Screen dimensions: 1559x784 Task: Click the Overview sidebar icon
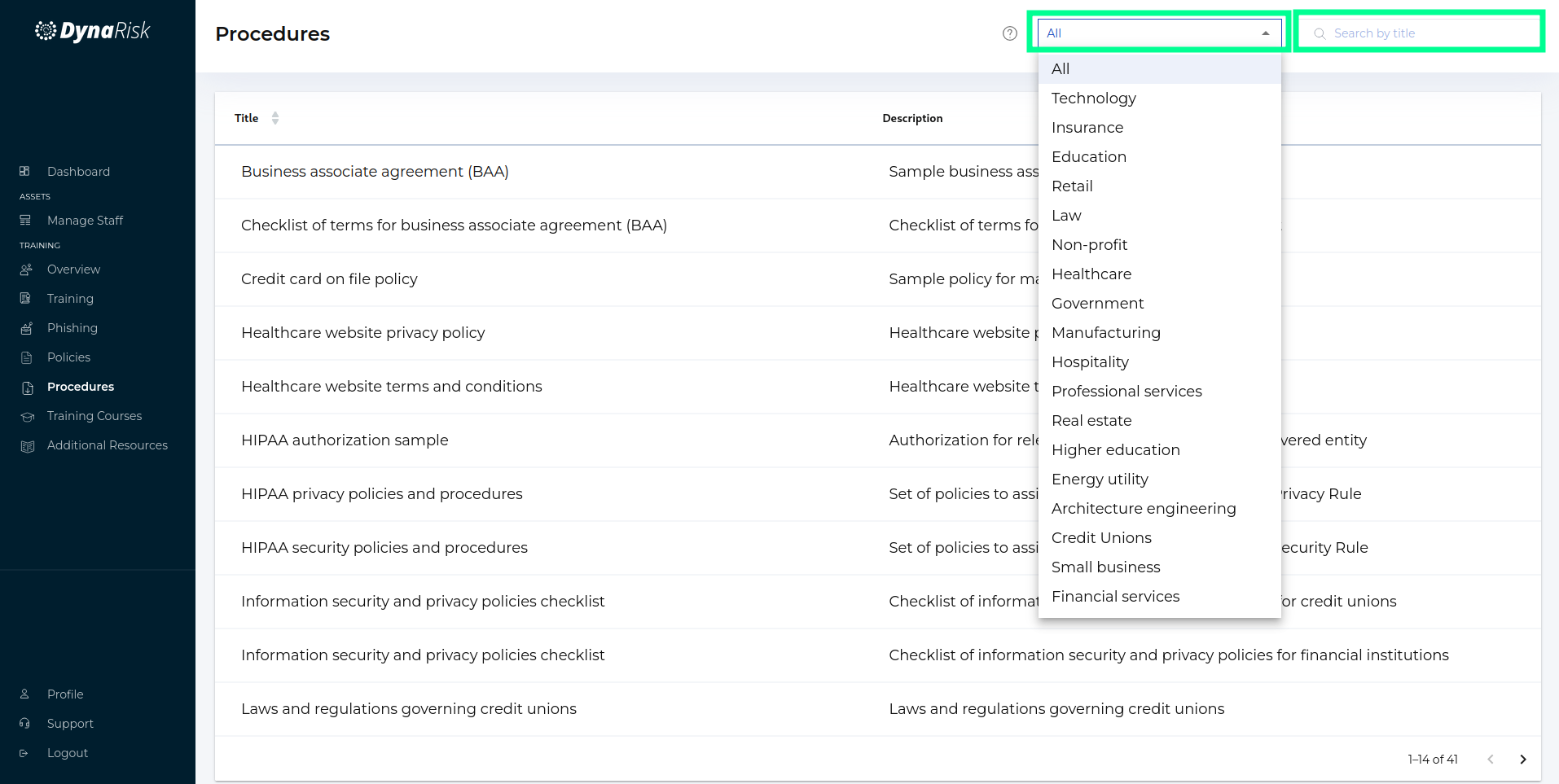tap(26, 269)
